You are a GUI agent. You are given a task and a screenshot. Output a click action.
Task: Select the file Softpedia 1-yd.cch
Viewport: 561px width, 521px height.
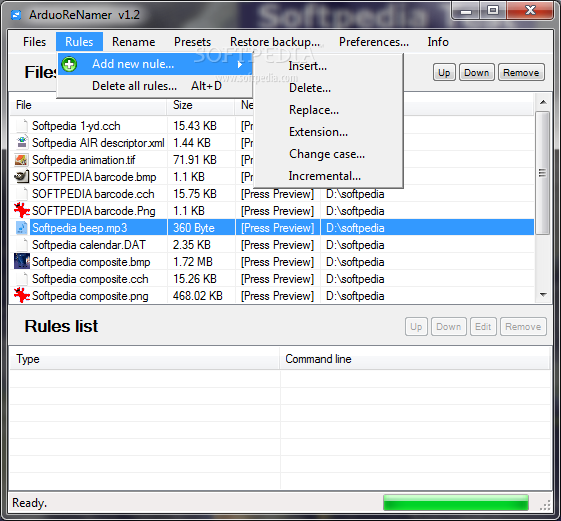click(x=76, y=126)
